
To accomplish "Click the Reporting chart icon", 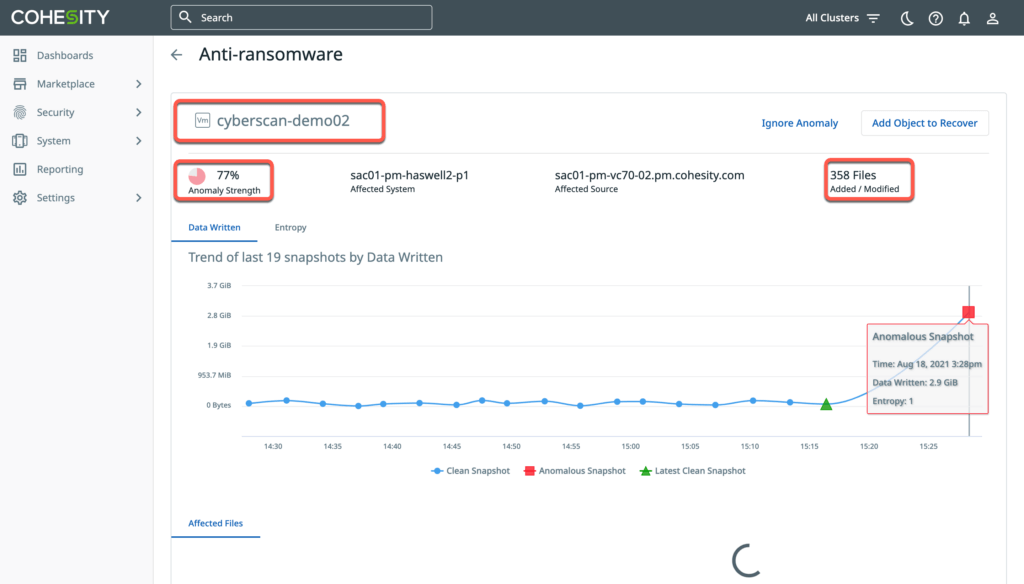I will [20, 170].
